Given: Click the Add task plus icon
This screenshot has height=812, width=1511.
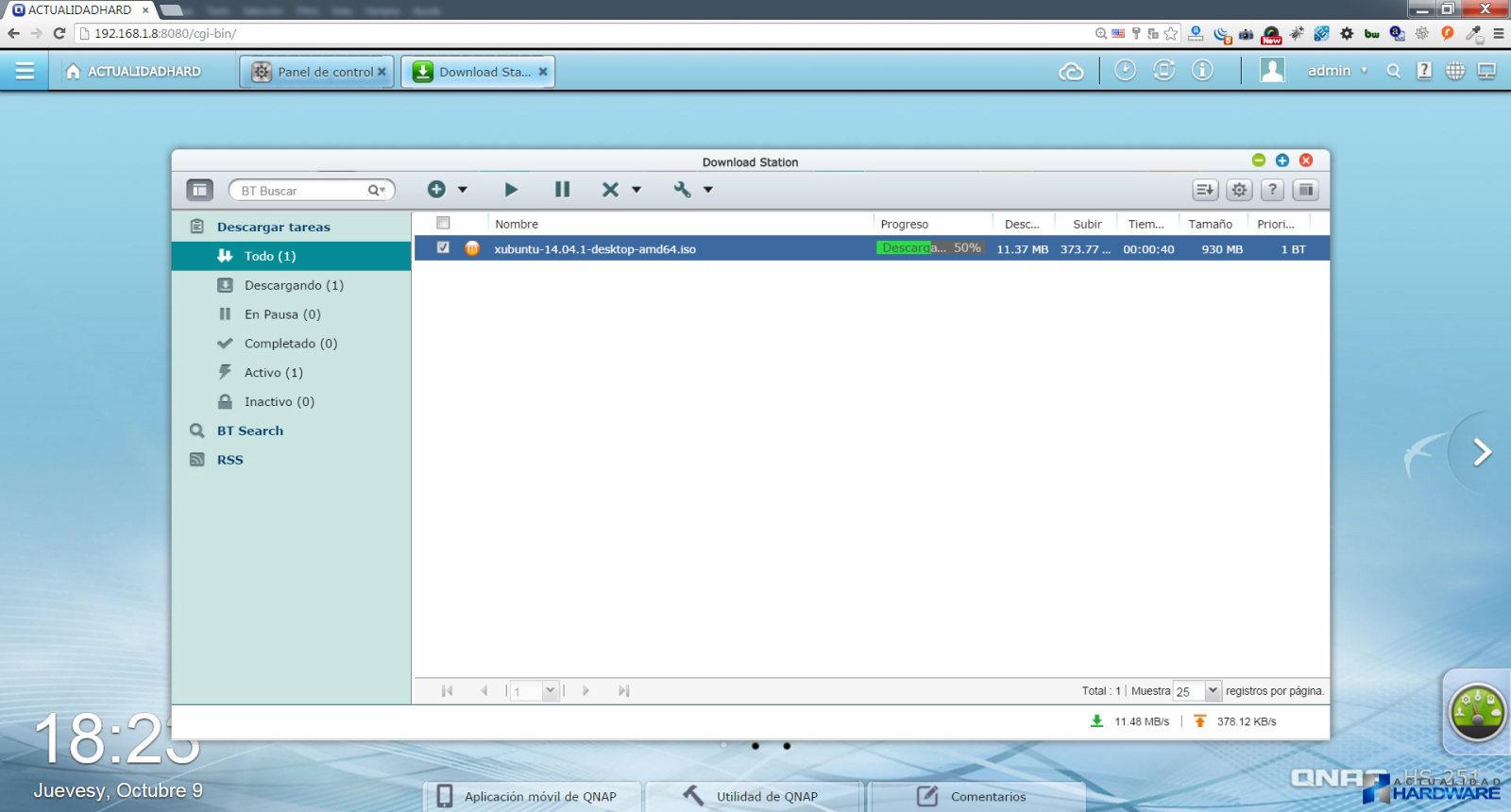Looking at the screenshot, I should (x=436, y=190).
